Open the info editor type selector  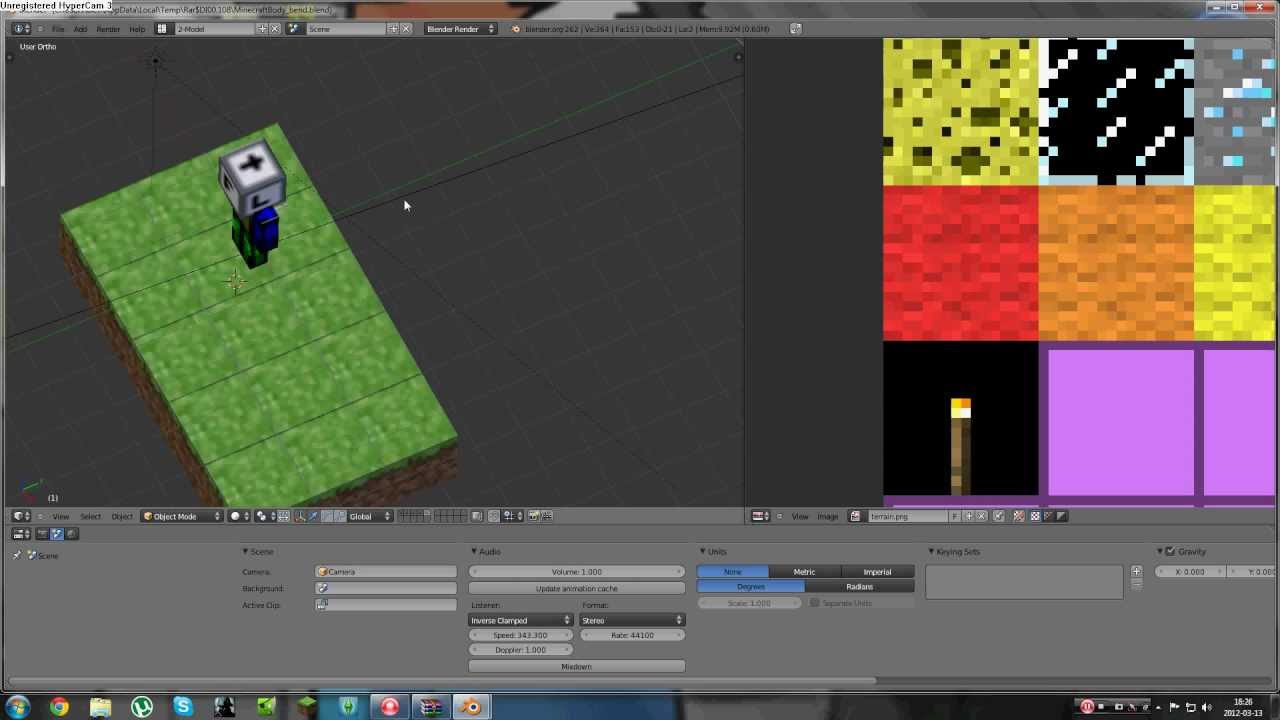click(x=21, y=29)
